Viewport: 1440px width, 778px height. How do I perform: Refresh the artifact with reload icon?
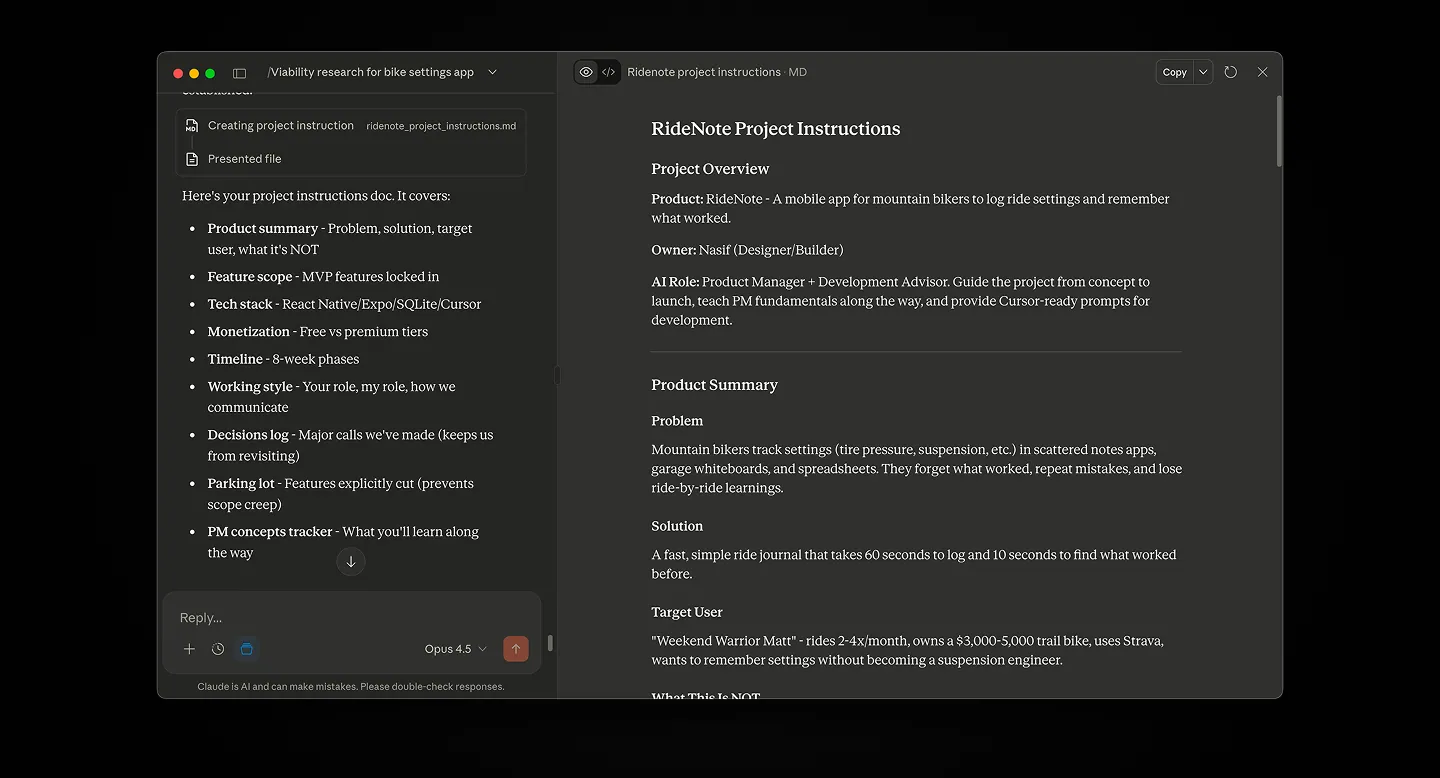point(1231,72)
